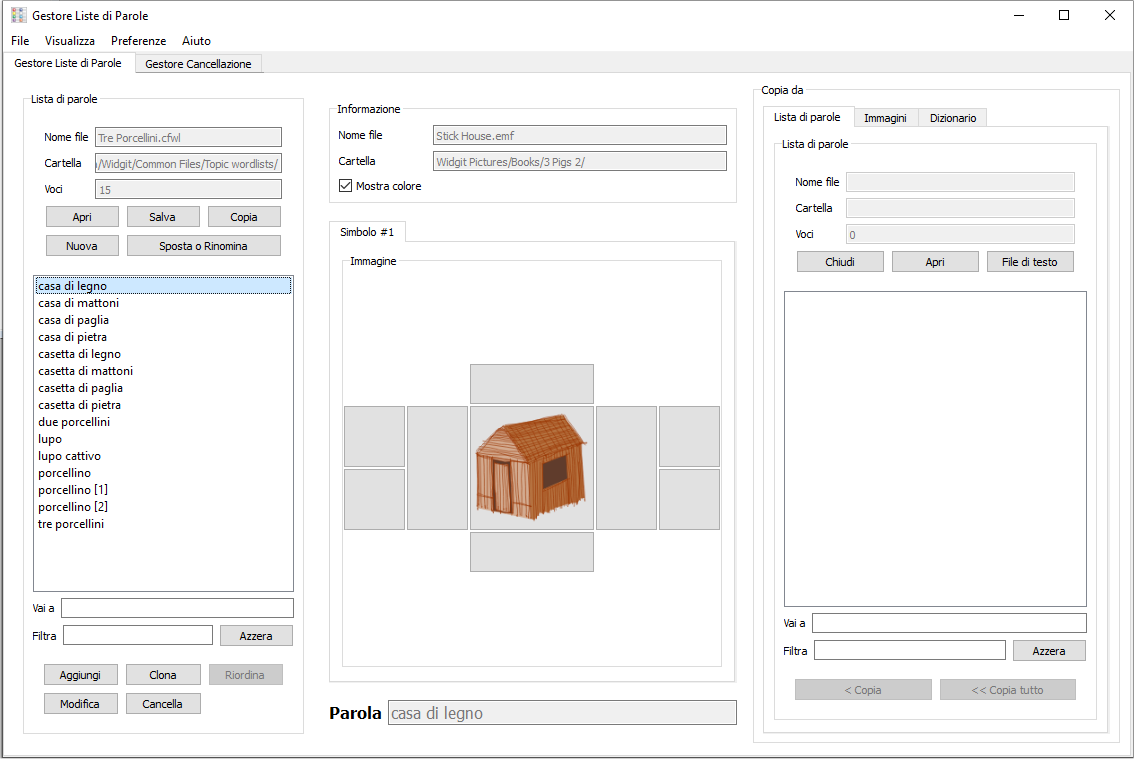Image resolution: width=1134 pixels, height=759 pixels.
Task: Select the Simbolo #1 tab
Action: [x=367, y=232]
